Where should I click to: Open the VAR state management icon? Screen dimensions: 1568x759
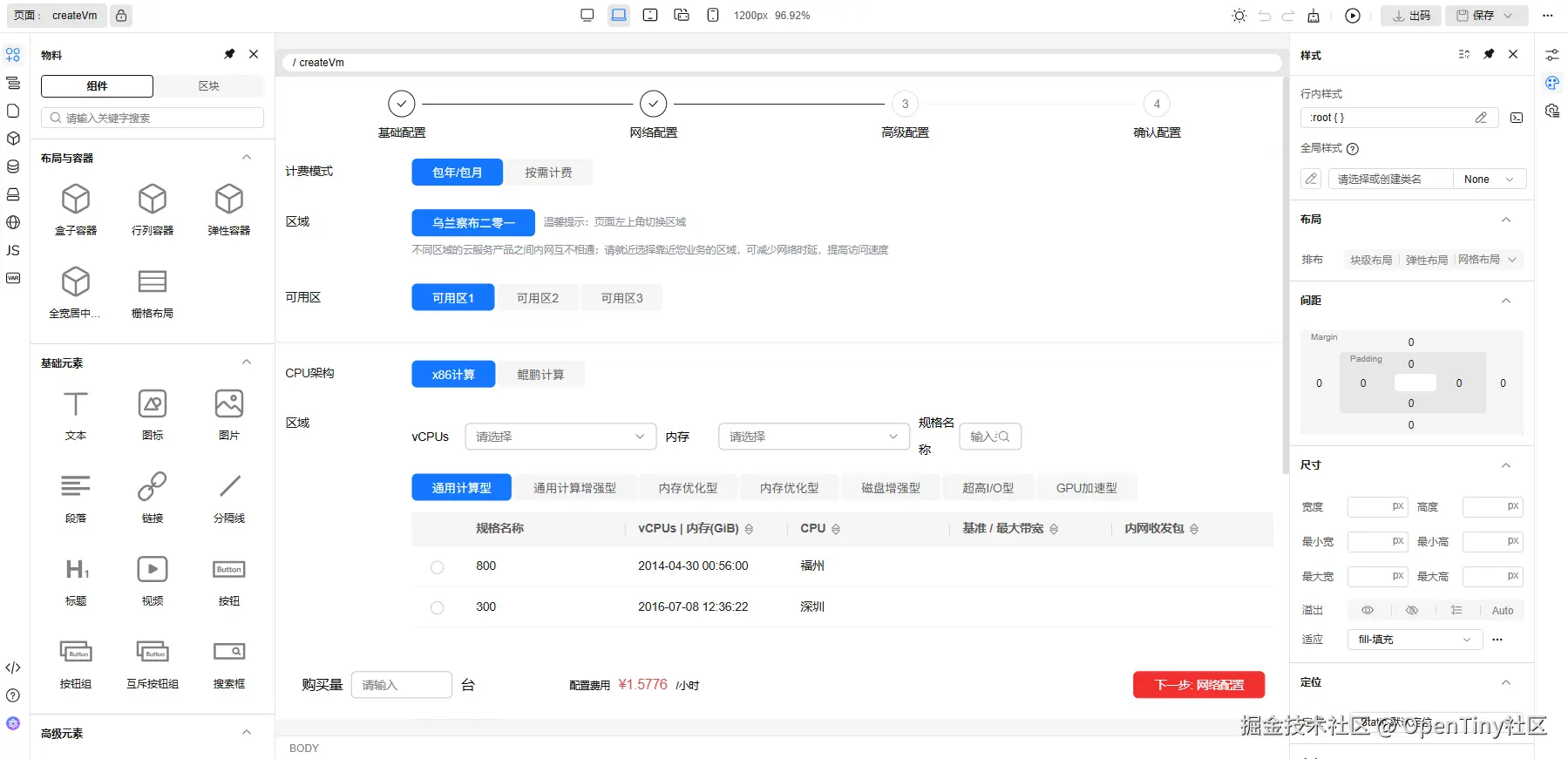point(13,278)
